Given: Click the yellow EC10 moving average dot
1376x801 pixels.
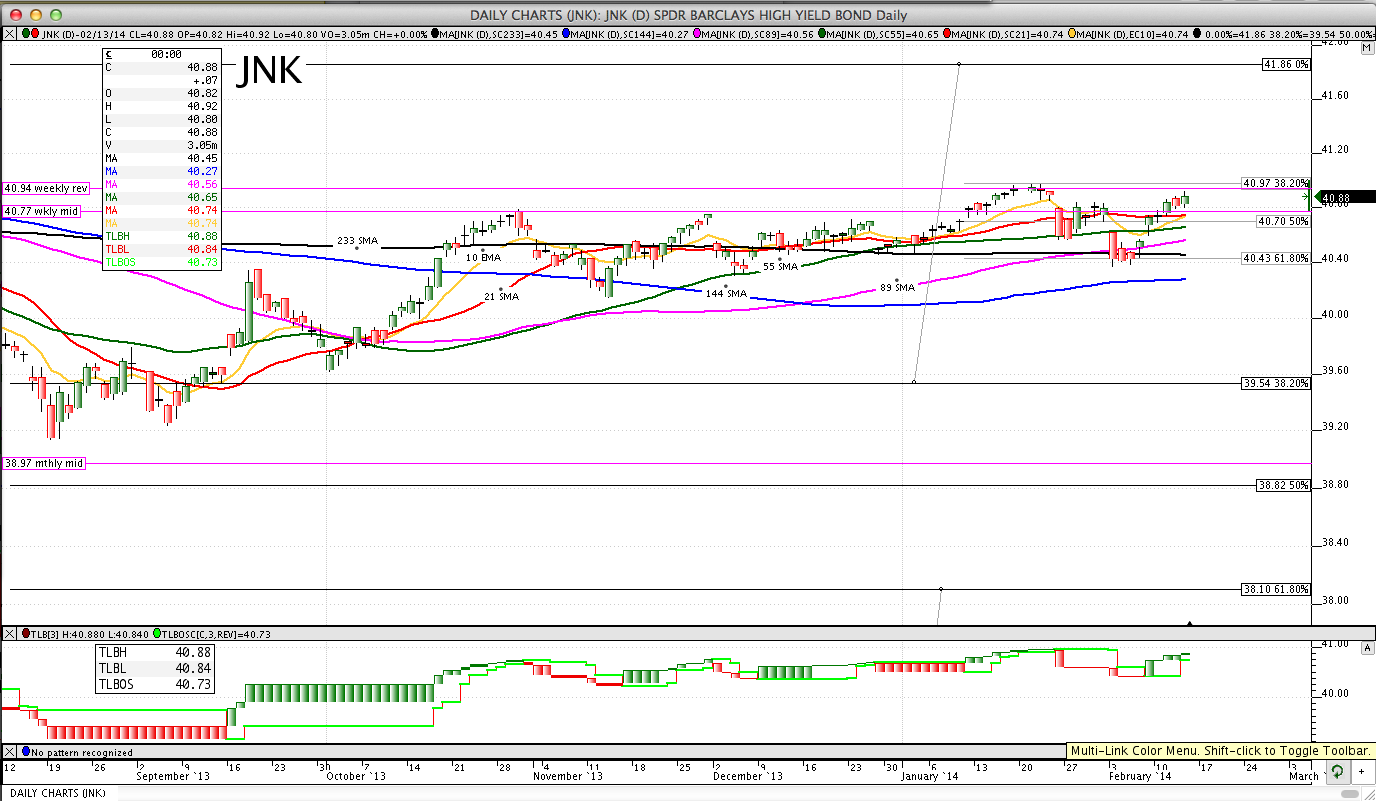Looking at the screenshot, I should coord(1071,33).
